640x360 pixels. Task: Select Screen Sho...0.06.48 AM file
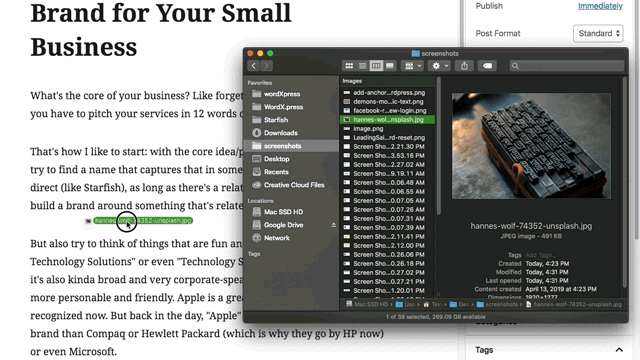(387, 182)
